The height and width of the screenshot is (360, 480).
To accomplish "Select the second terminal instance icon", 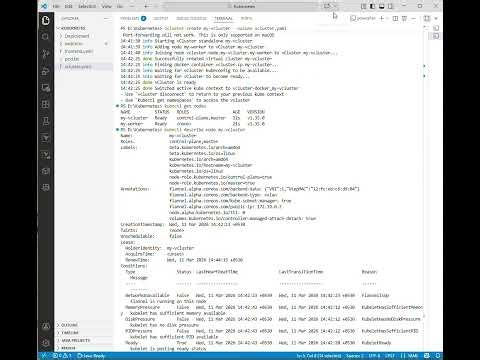I will point(436,36).
